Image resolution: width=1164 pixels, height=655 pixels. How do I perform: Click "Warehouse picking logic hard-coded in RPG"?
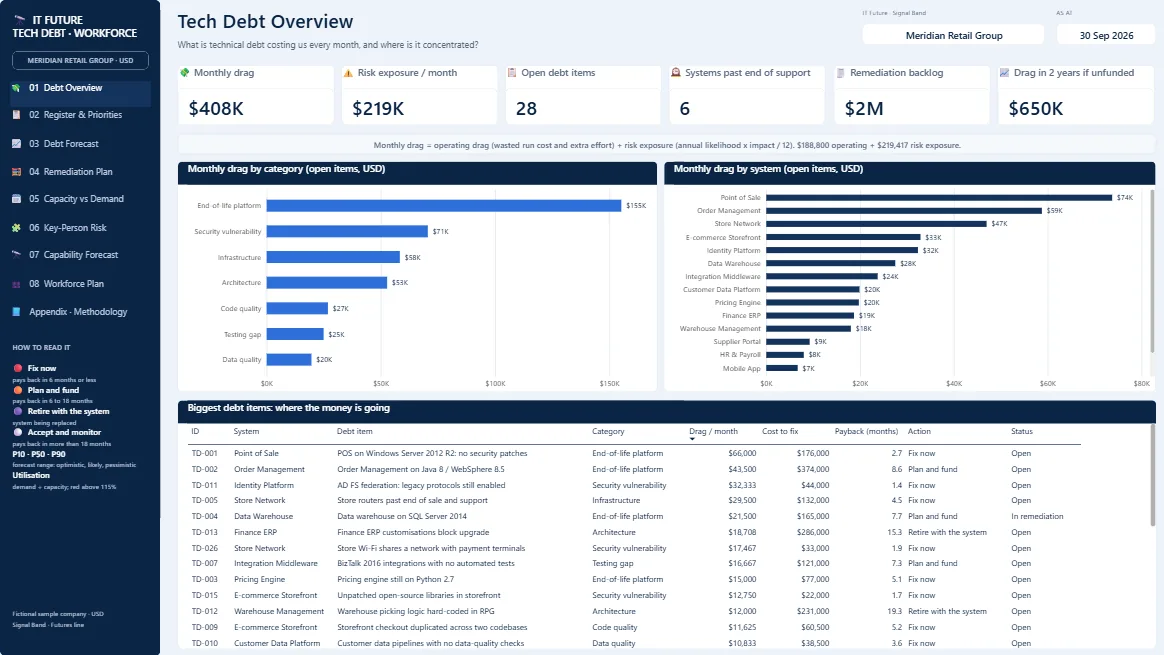tap(416, 611)
